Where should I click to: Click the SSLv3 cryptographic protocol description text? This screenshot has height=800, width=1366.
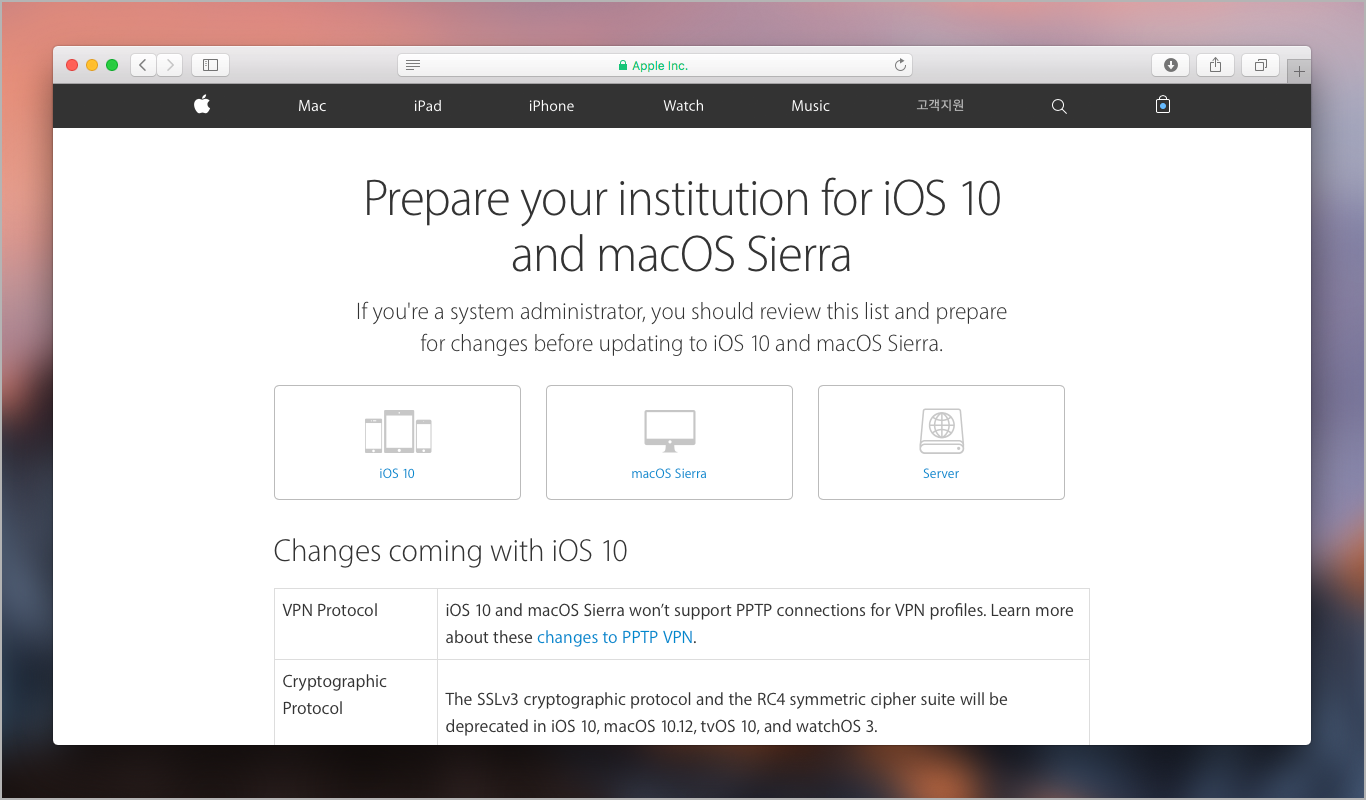pos(726,712)
